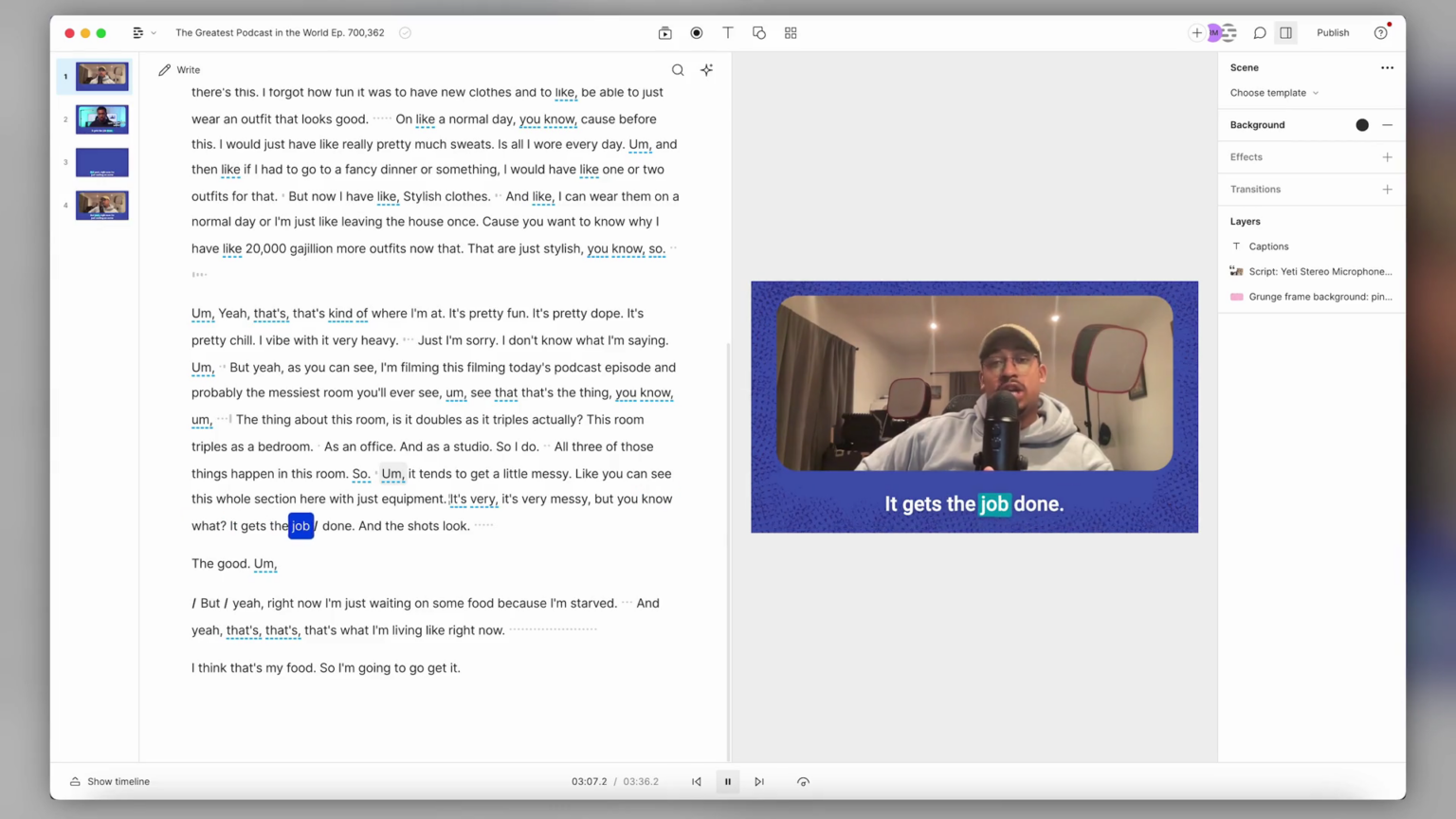Expand the Transitions section
Screen dimensions: 1456x819
1387,189
